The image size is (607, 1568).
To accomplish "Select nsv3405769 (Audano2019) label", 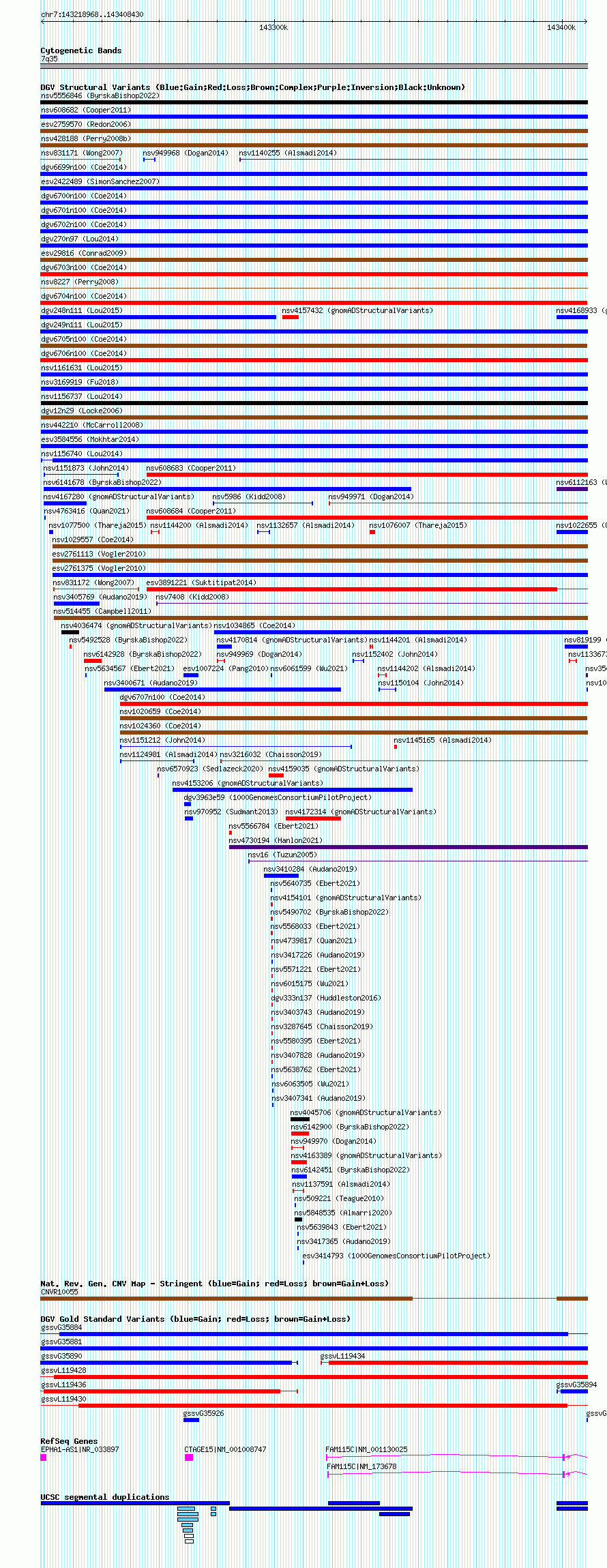I will [x=100, y=597].
